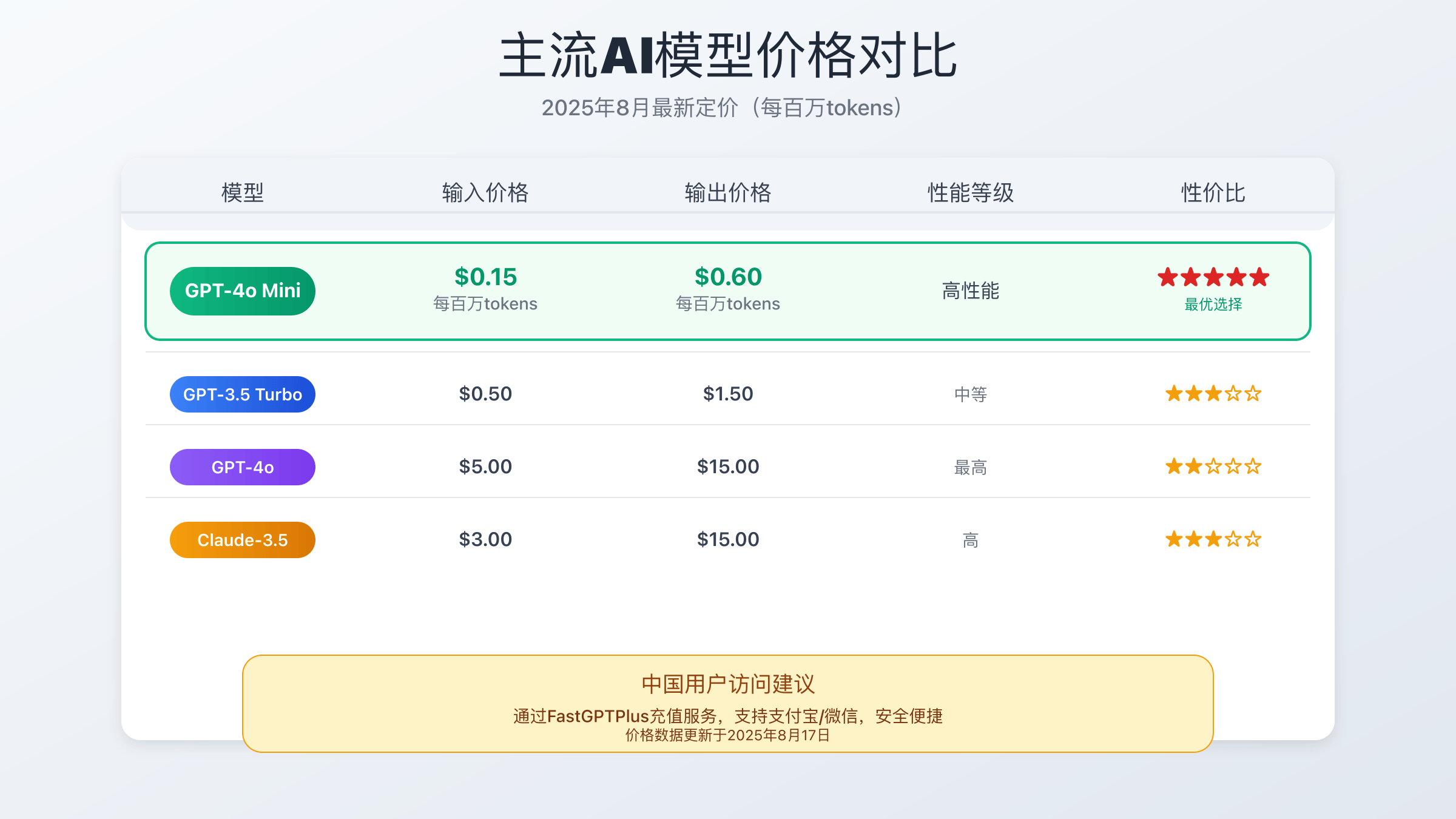Viewport: 1456px width, 819px height.
Task: Click the 2025年8月最新定价 subtitle
Action: [x=722, y=108]
